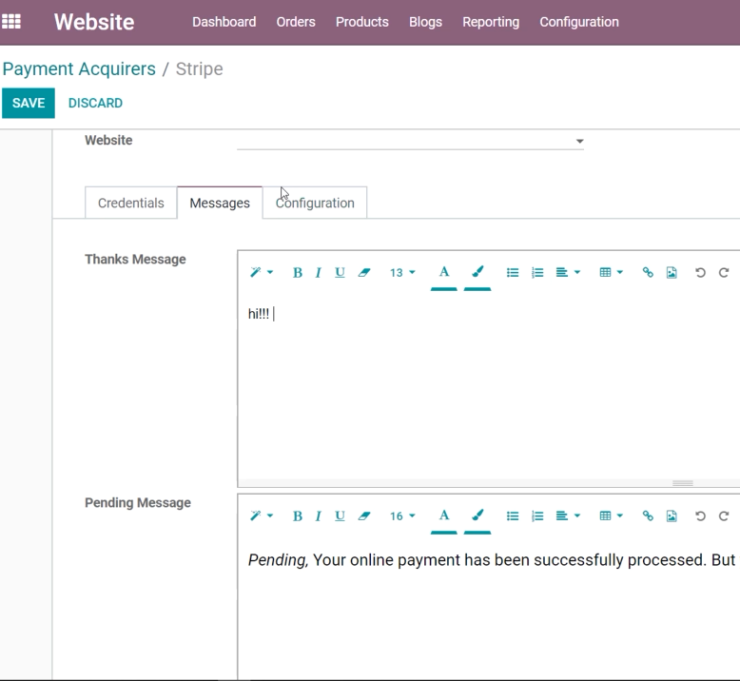This screenshot has width=740, height=681.
Task: Click Italic in Pending Message toolbar
Action: tap(318, 516)
